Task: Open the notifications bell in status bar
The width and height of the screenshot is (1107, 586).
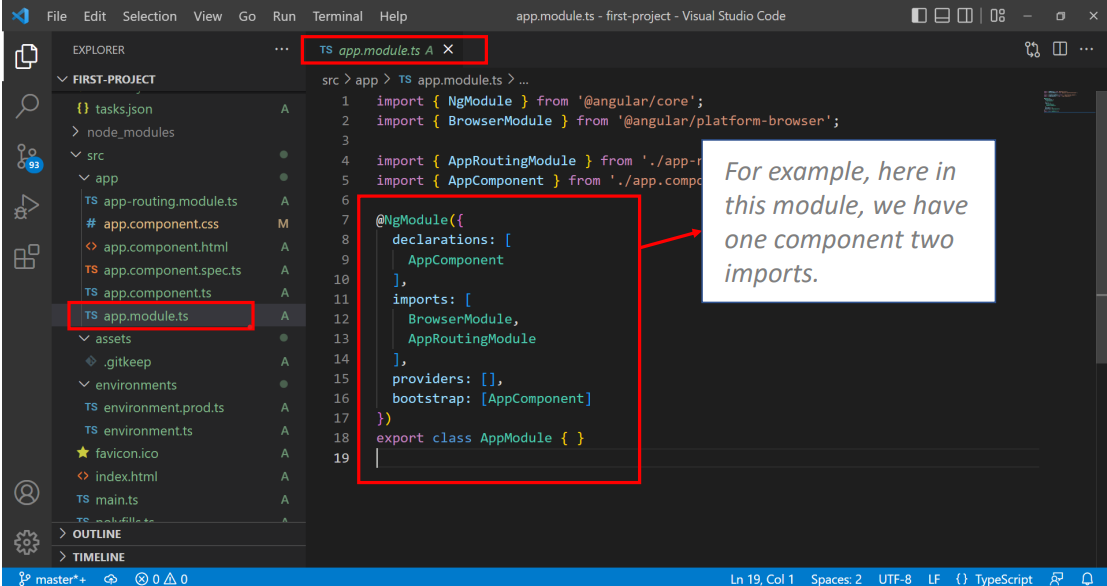Action: tap(1087, 578)
